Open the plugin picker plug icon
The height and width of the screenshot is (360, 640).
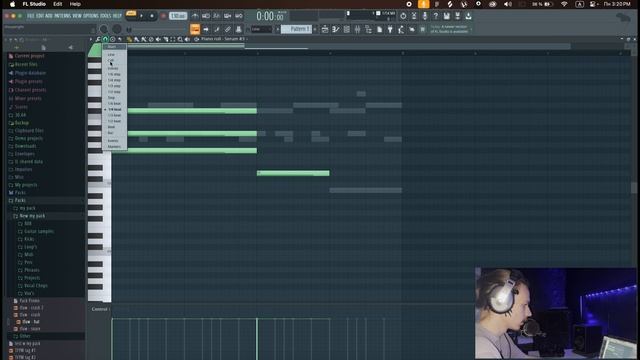pyautogui.click(x=390, y=29)
